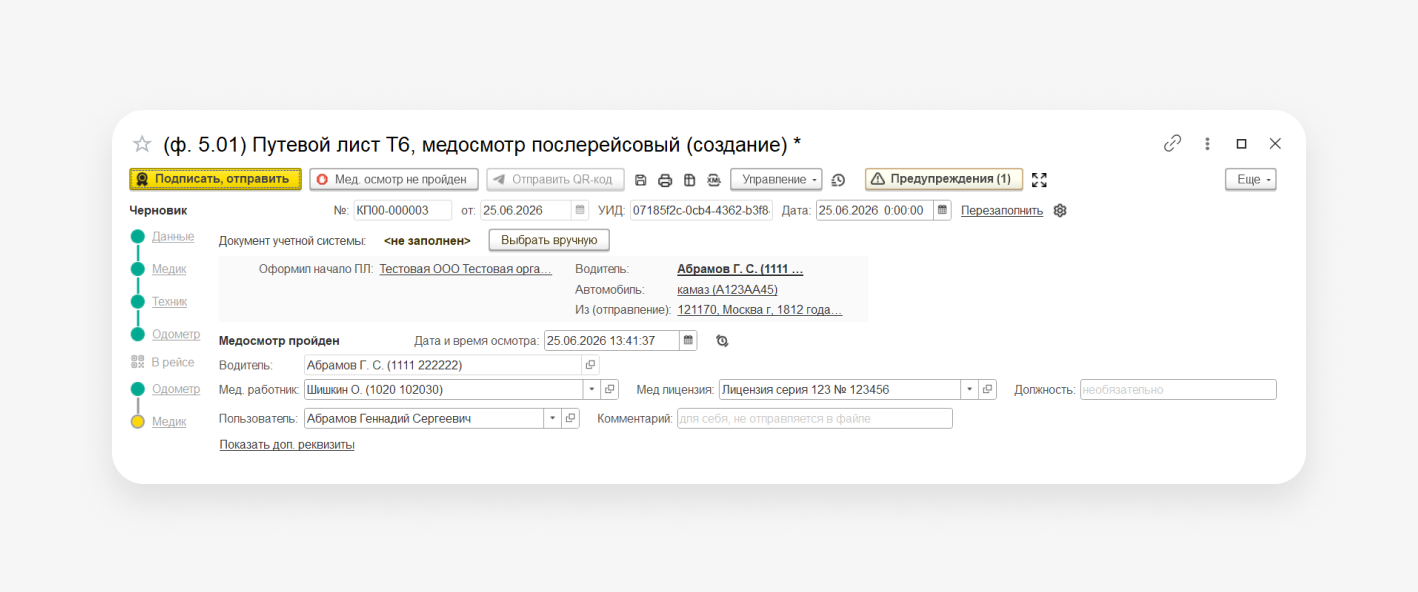Click the document number field КП00-000003
The height and width of the screenshot is (592, 1418).
click(x=403, y=210)
